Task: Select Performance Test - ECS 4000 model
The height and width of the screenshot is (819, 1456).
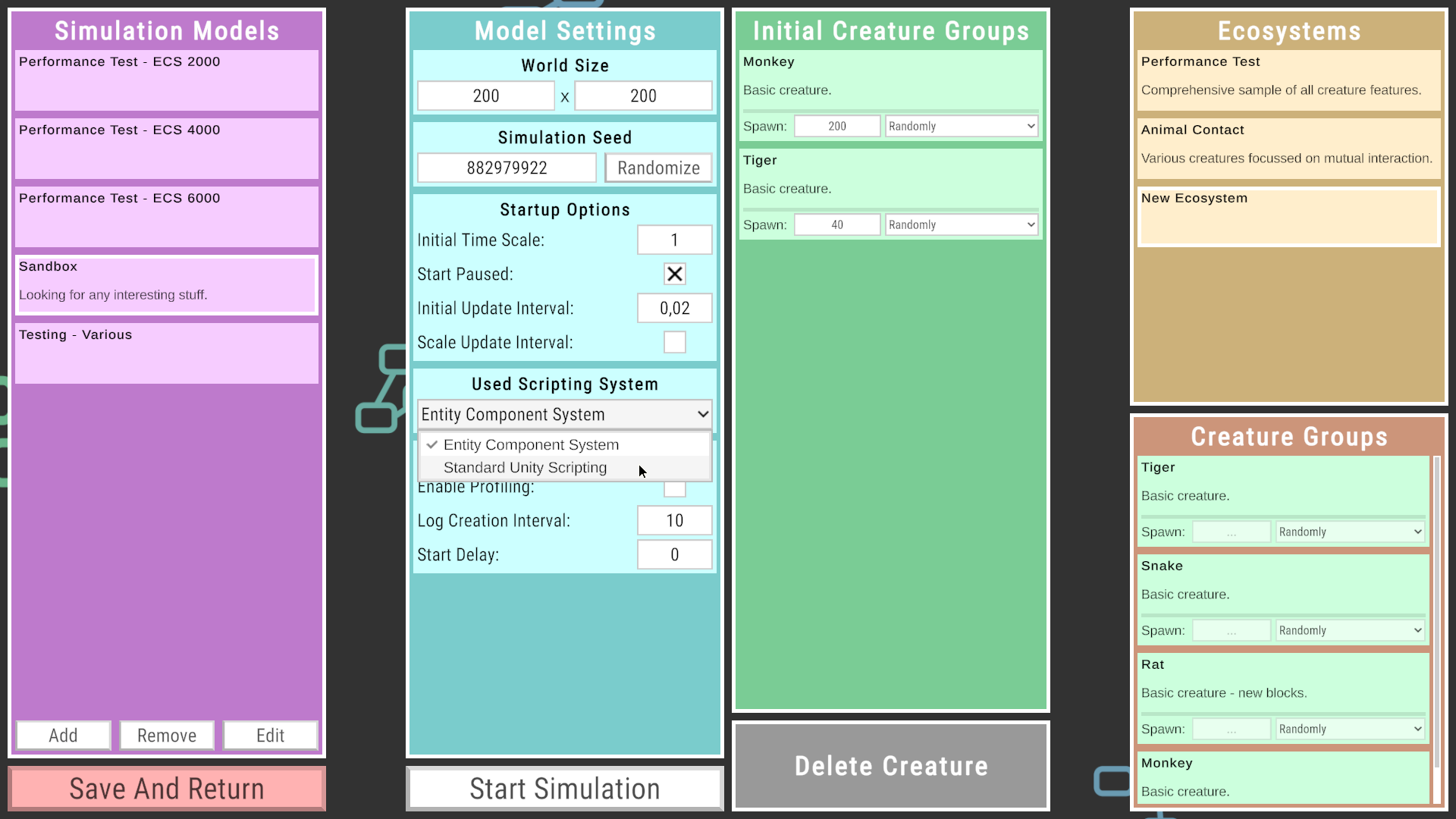Action: tap(167, 148)
